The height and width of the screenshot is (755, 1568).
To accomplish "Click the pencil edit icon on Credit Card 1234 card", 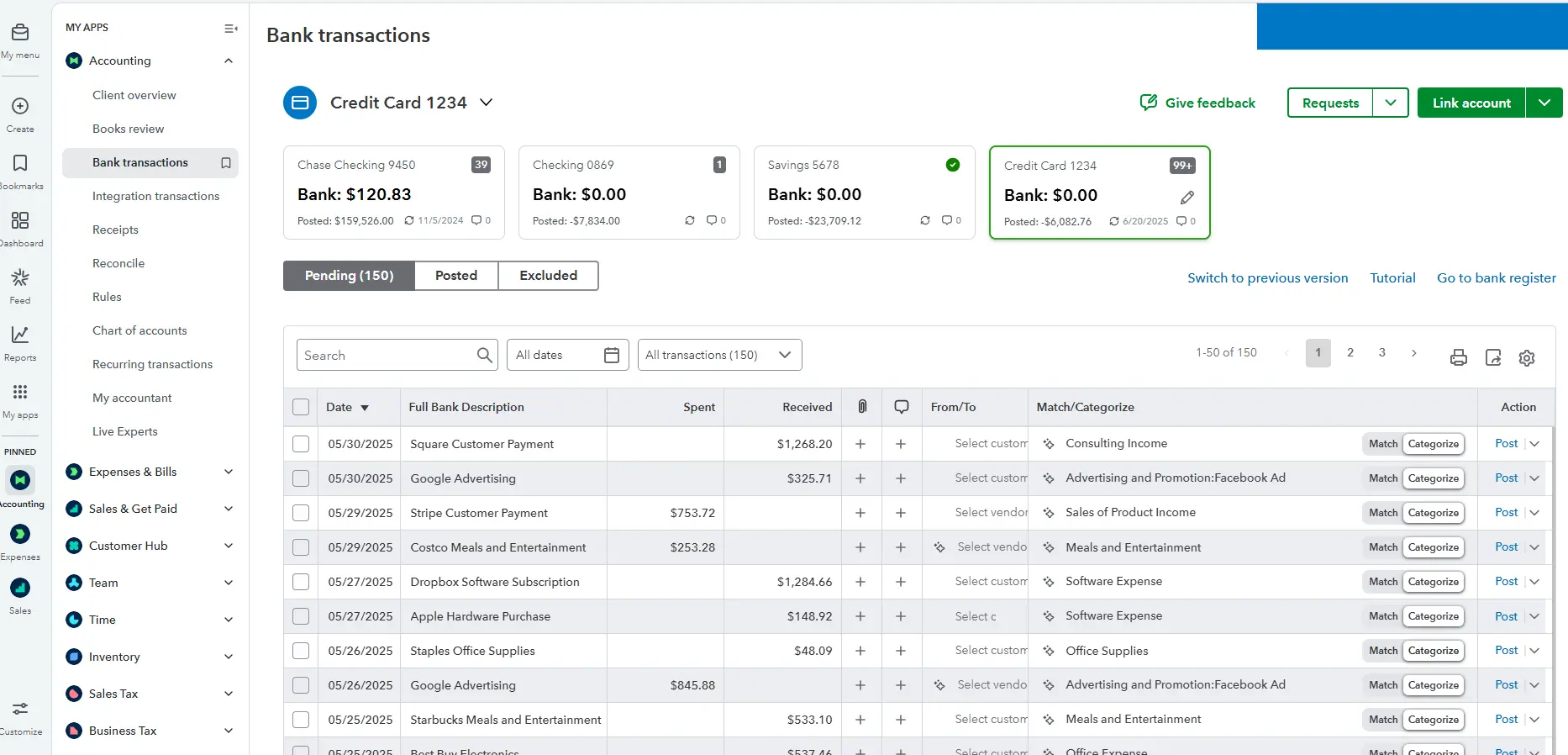I will (x=1187, y=198).
